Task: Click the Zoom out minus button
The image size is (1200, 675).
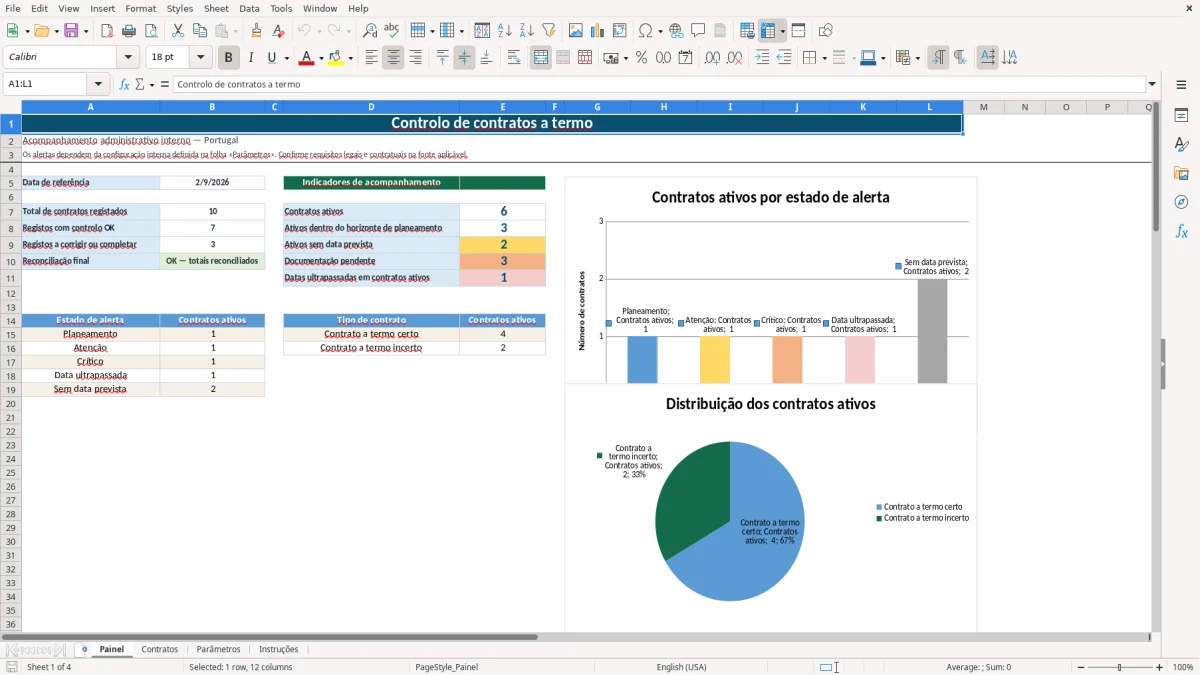Action: click(1079, 667)
